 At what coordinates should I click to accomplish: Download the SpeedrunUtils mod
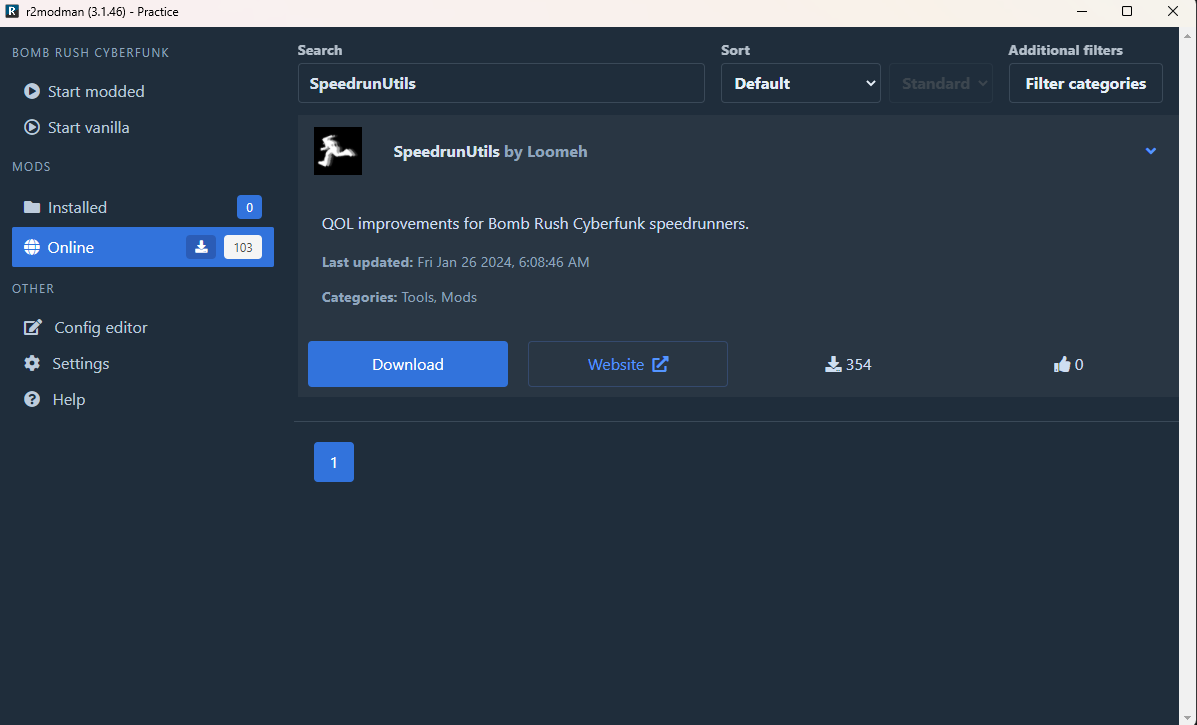[x=407, y=364]
